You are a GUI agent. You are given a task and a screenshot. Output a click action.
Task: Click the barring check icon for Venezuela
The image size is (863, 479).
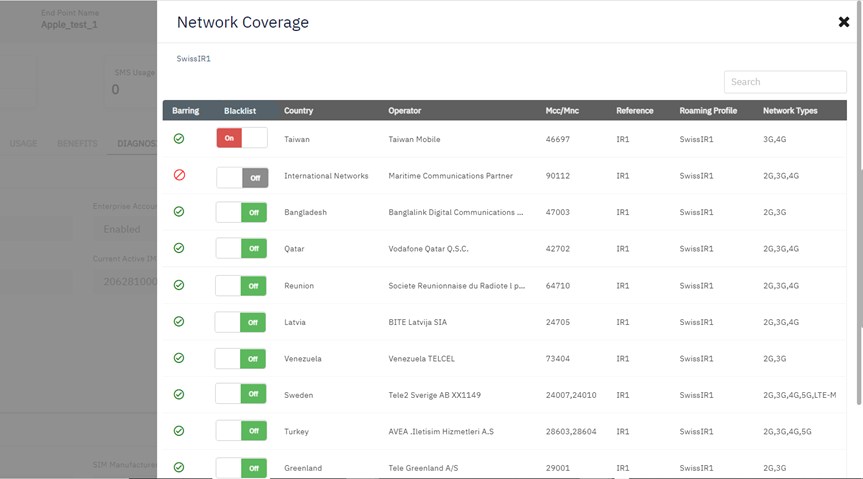[179, 358]
